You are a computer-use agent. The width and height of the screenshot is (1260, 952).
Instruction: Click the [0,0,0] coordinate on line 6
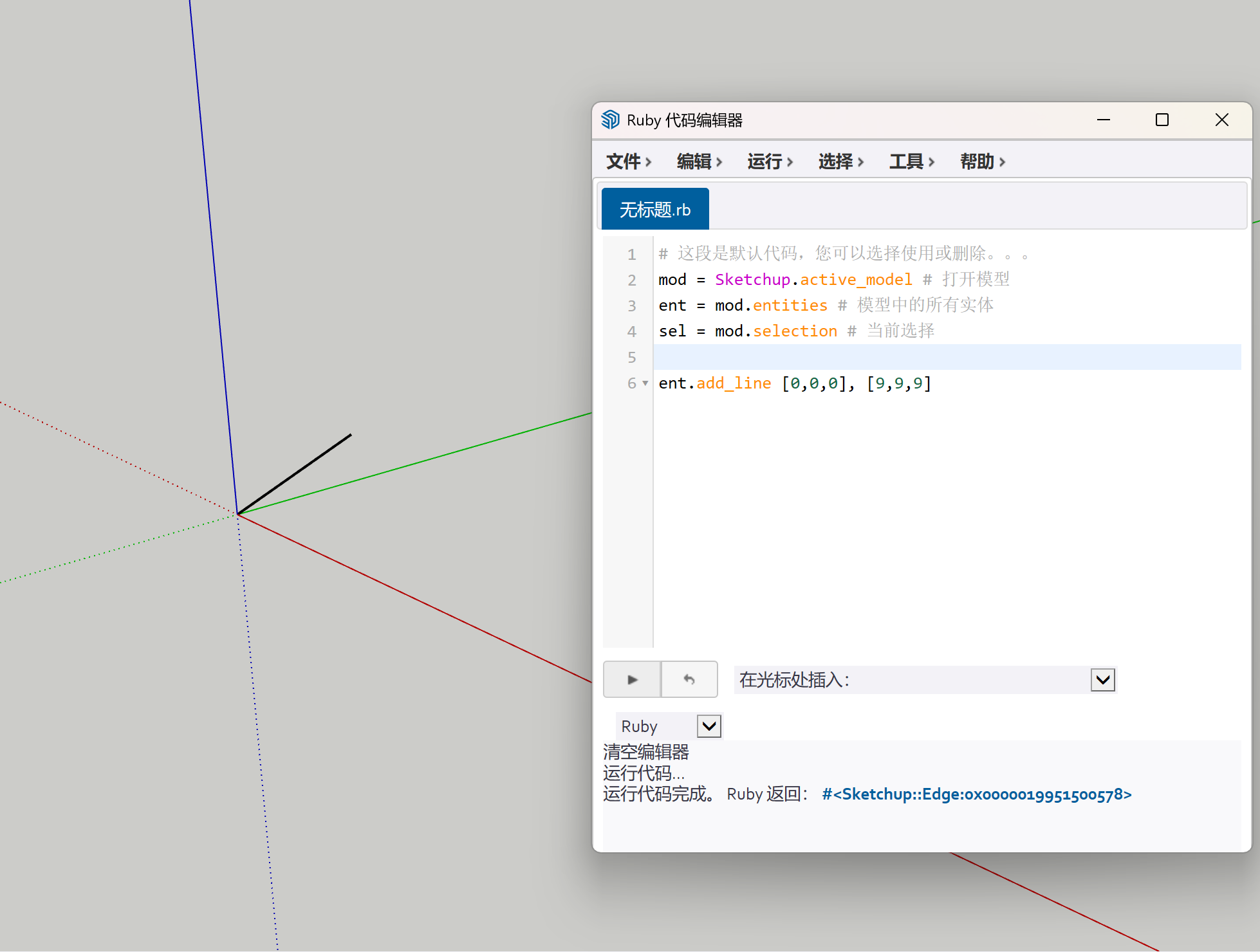pyautogui.click(x=814, y=383)
